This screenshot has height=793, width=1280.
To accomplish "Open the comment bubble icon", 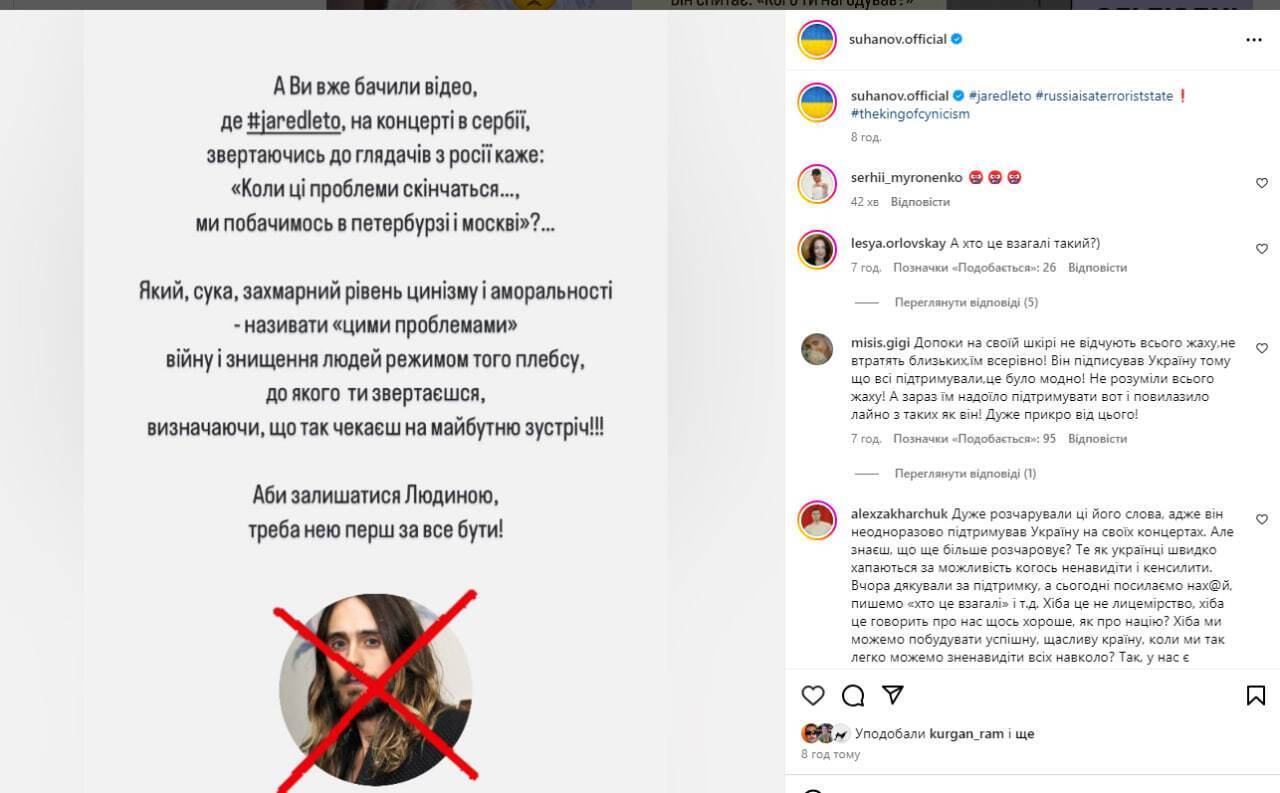I will 853,695.
